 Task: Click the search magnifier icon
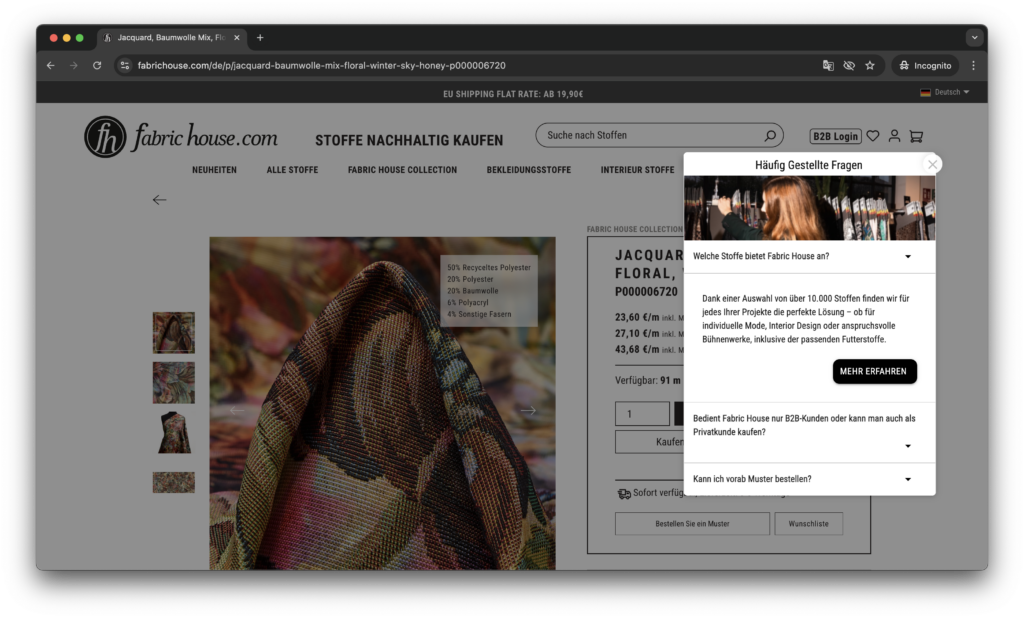click(x=770, y=136)
